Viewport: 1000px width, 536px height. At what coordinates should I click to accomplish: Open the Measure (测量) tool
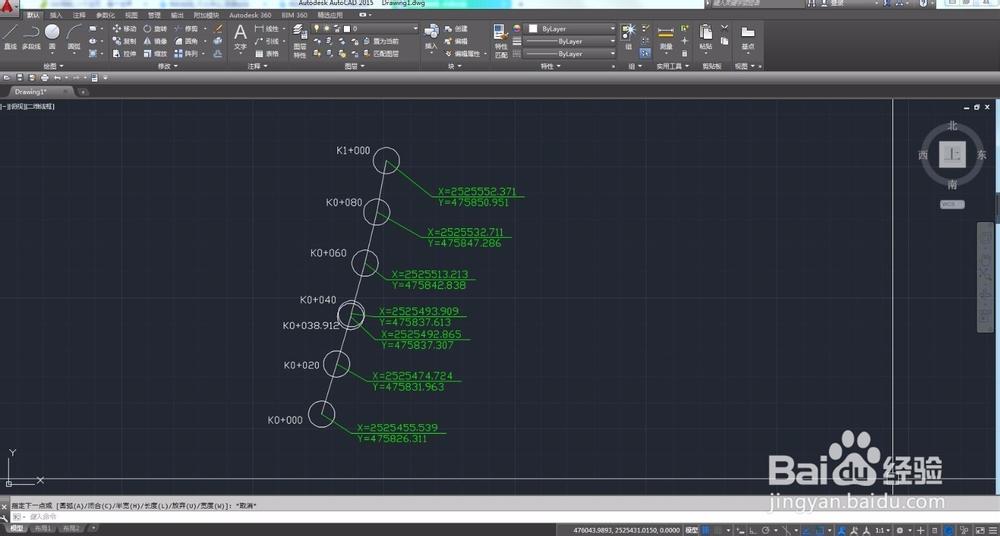[666, 36]
